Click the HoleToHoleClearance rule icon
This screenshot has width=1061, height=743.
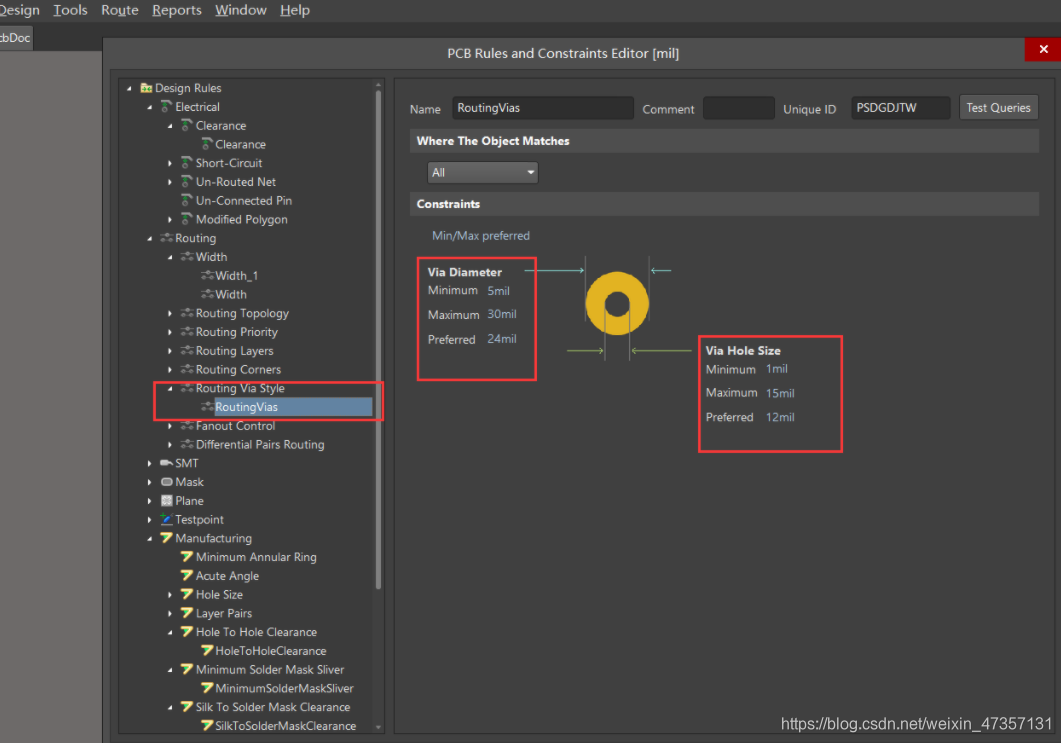coord(207,650)
